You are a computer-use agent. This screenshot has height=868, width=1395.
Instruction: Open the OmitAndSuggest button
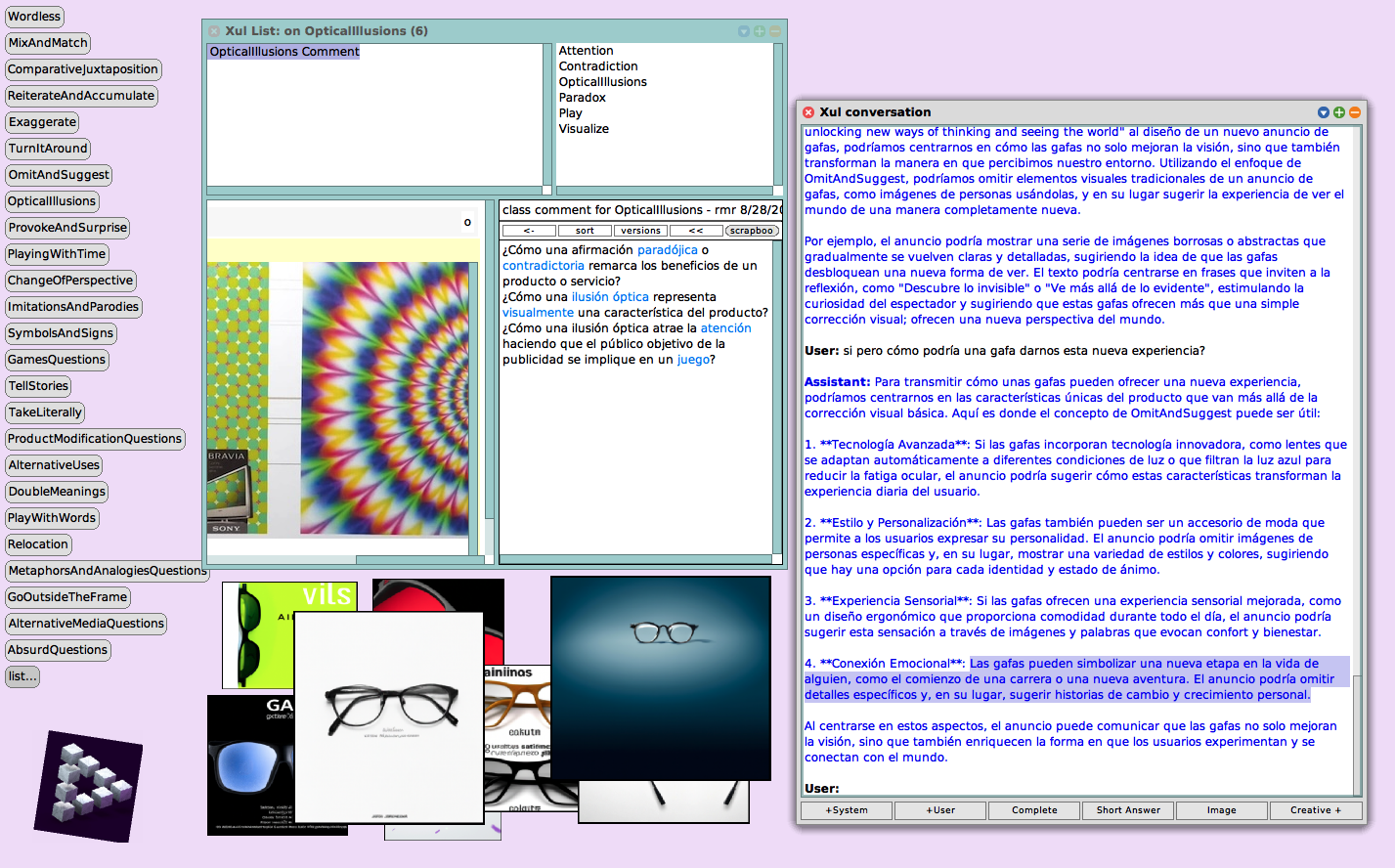point(59,175)
